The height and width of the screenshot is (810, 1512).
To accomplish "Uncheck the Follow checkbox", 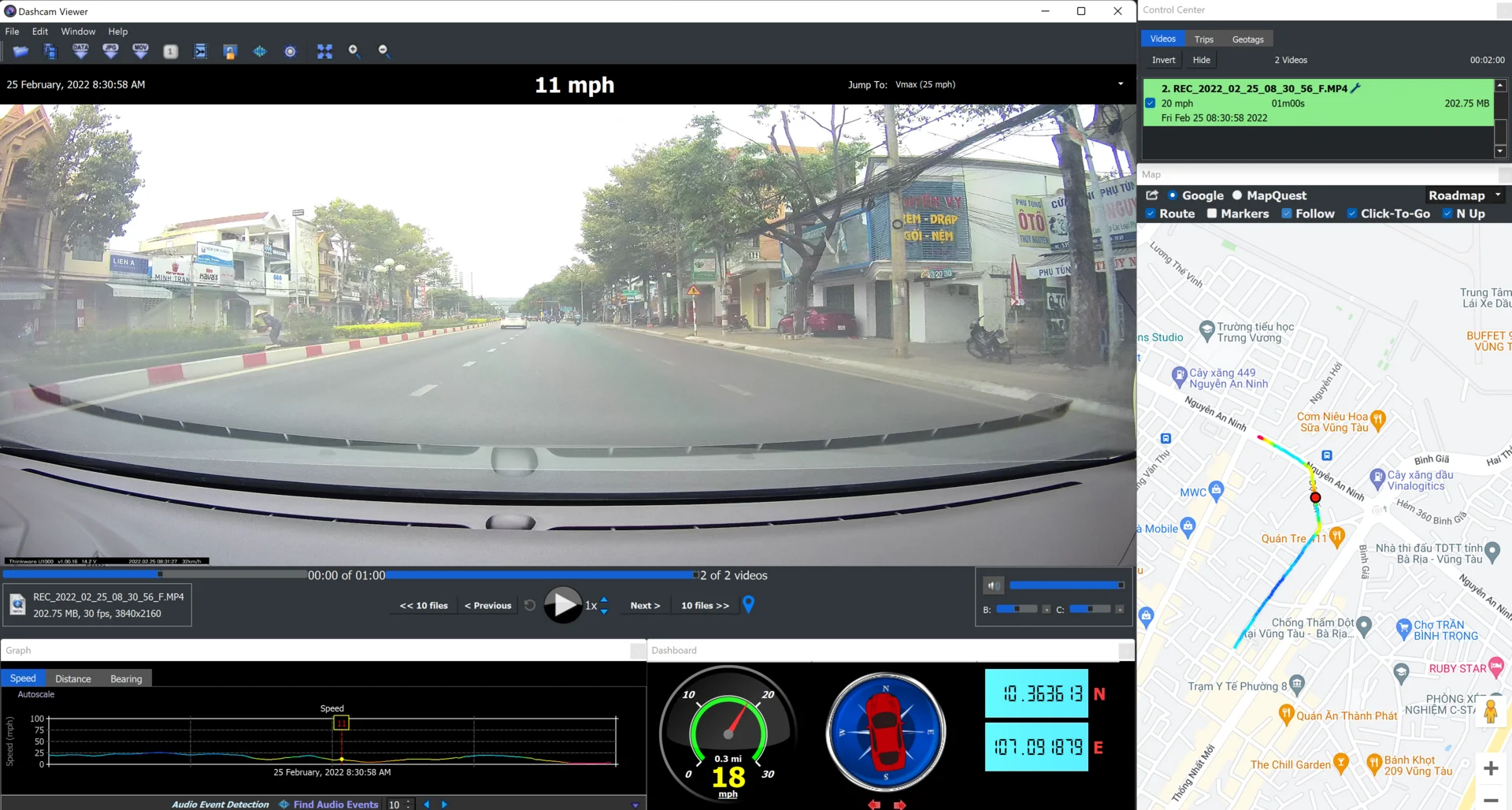I will coord(1287,214).
